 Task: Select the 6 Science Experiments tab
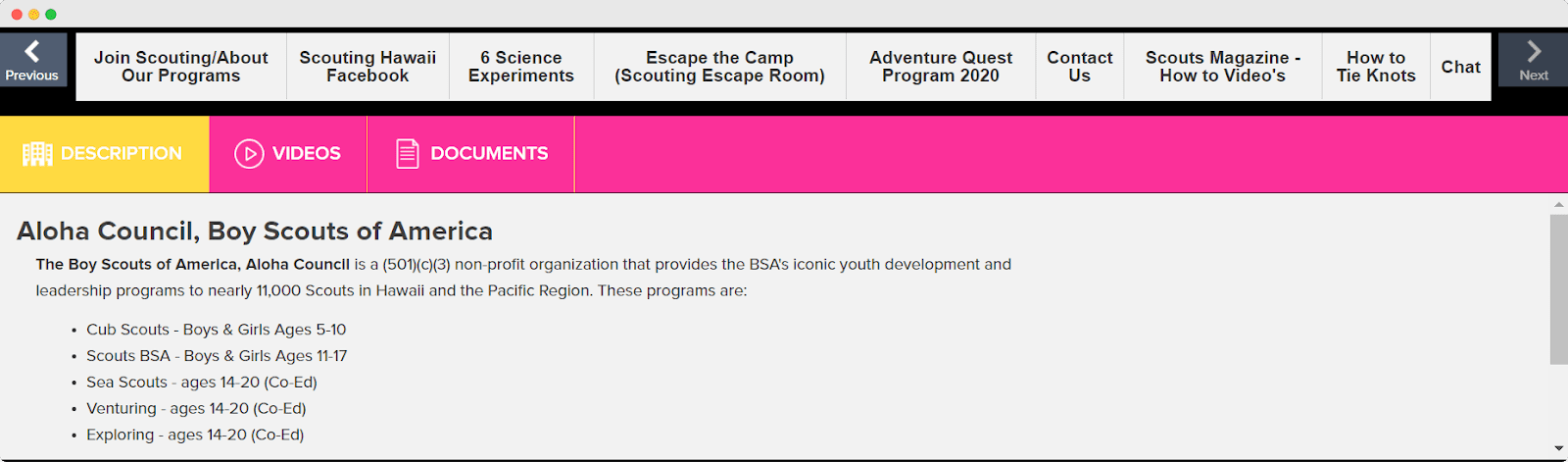tap(521, 67)
